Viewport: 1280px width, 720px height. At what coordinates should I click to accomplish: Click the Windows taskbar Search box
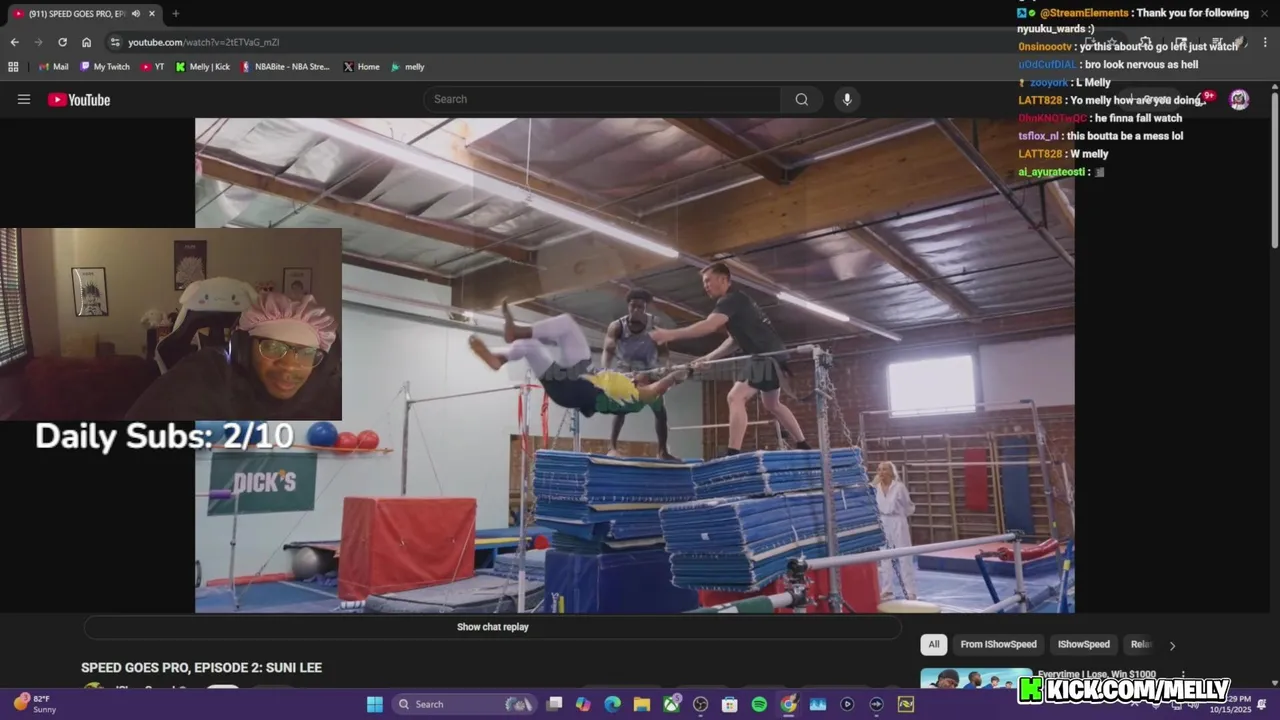click(x=465, y=704)
